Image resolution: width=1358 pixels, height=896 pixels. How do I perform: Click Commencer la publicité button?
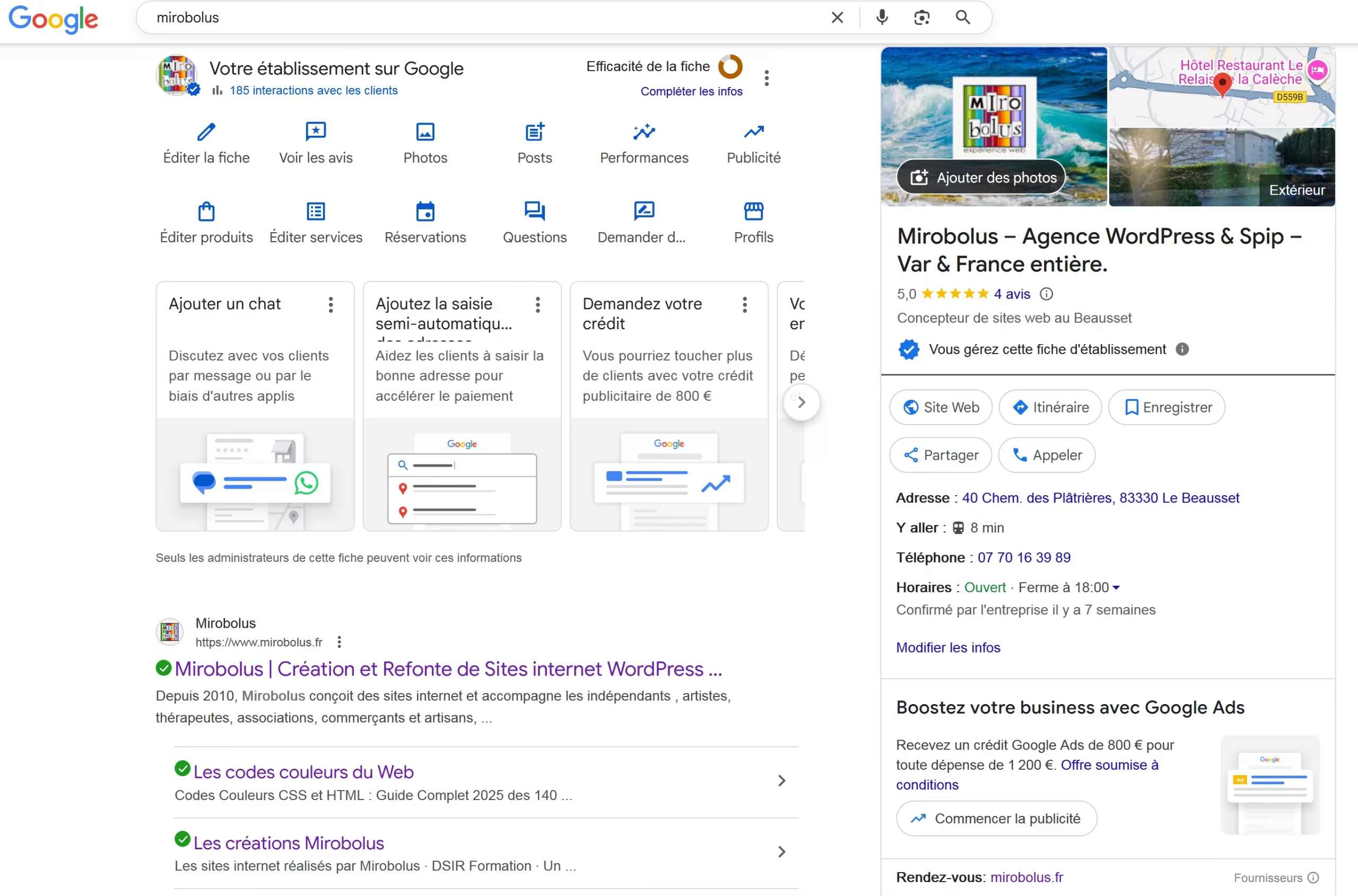click(996, 818)
